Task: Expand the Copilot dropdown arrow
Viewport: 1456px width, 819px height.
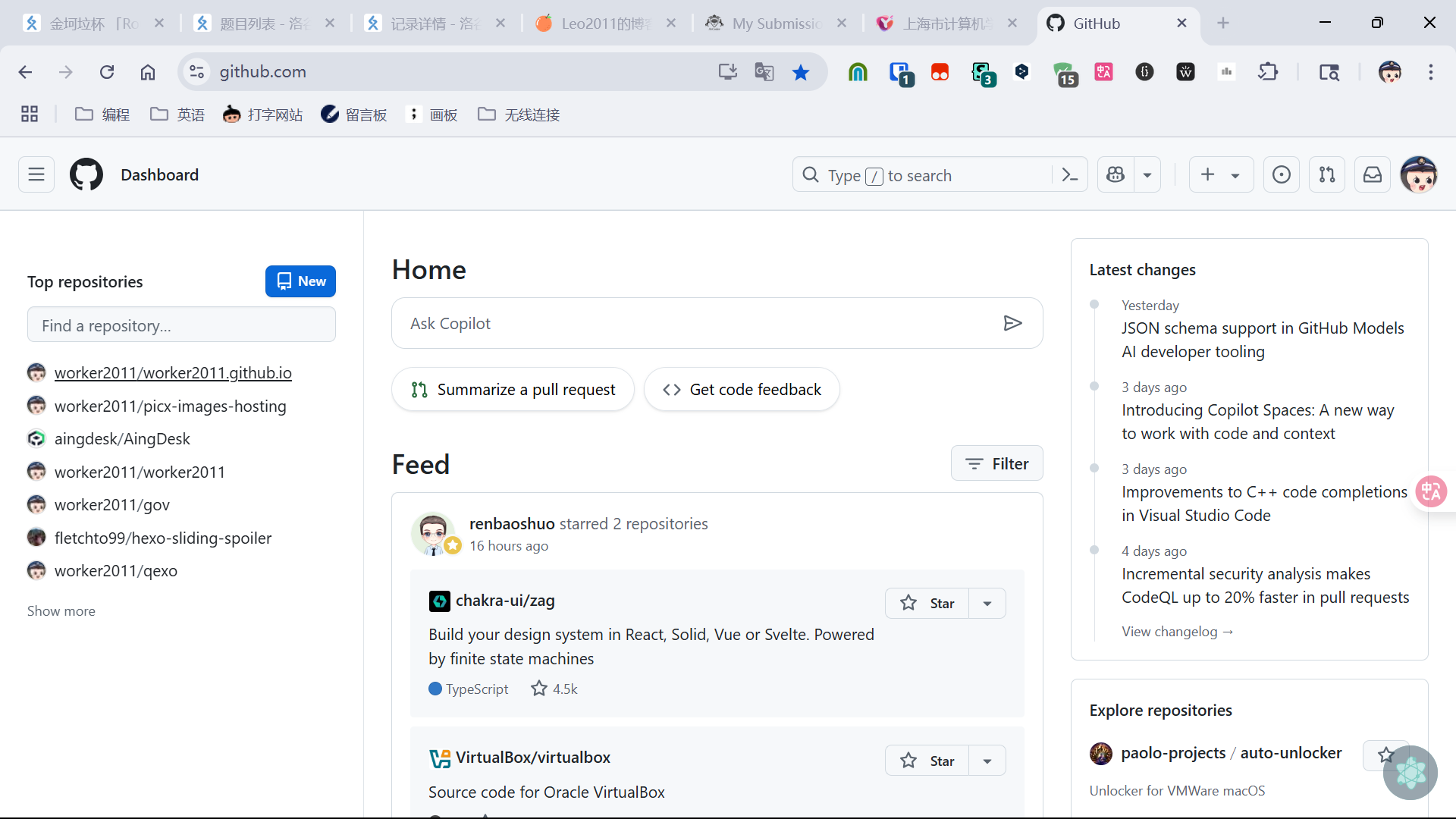Action: 1147,175
